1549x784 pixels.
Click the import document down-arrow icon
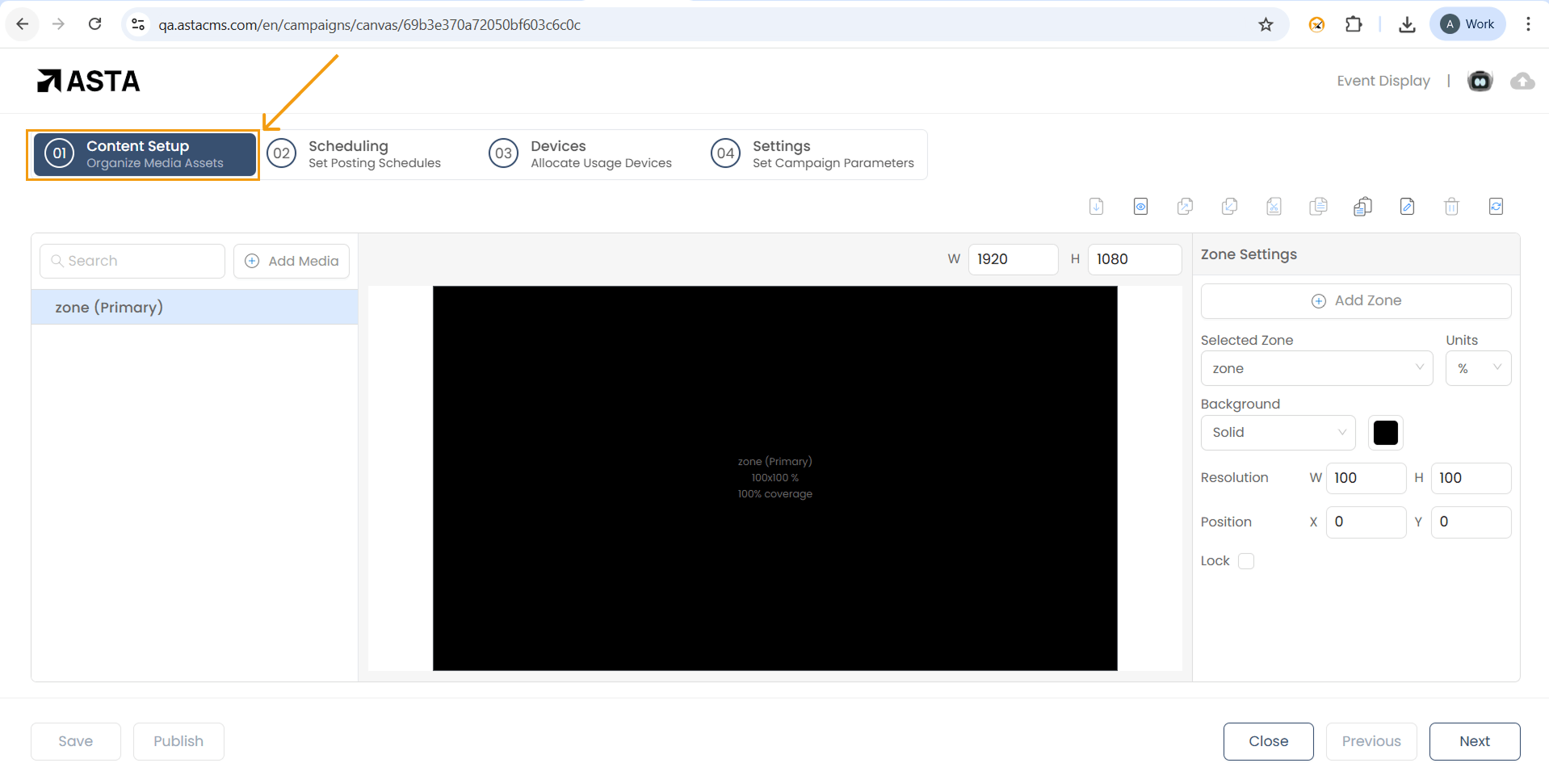(1096, 207)
